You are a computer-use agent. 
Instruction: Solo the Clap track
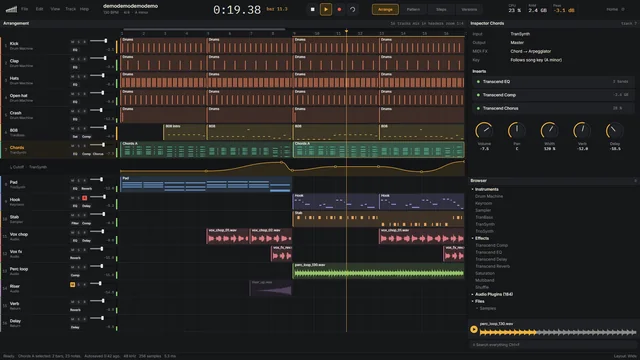point(78,59)
